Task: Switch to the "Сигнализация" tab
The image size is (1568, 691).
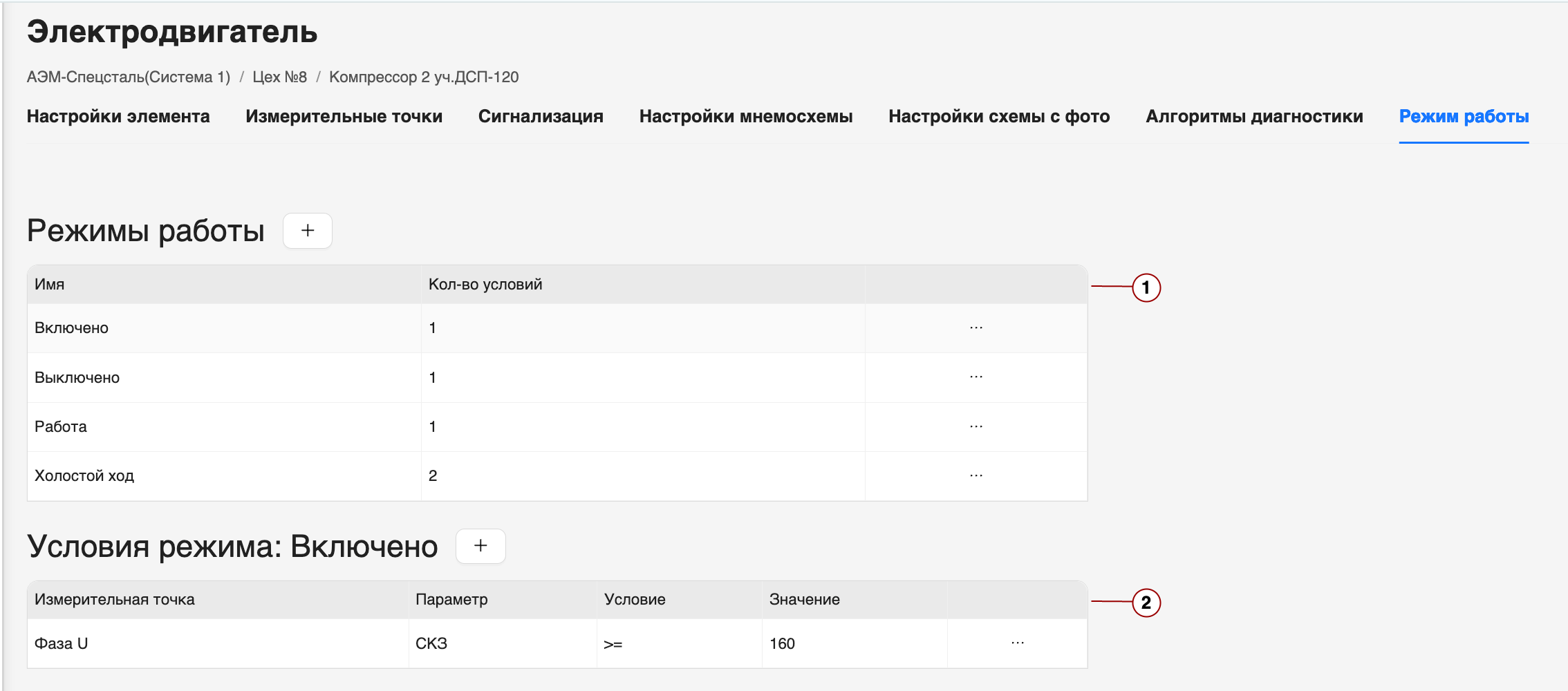Action: (x=541, y=116)
